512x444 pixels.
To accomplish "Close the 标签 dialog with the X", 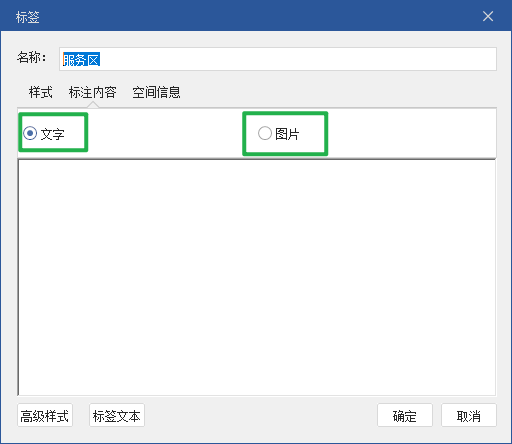I will [x=488, y=16].
